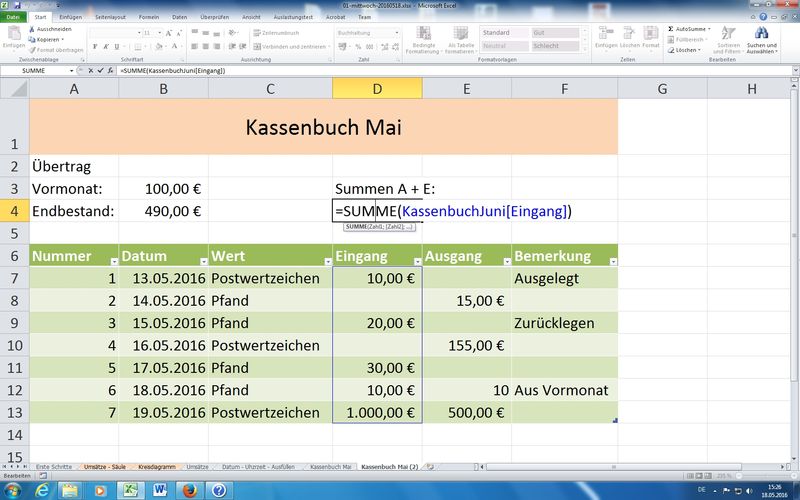
Task: Cancel the formula entry with the X icon
Action: (91, 71)
